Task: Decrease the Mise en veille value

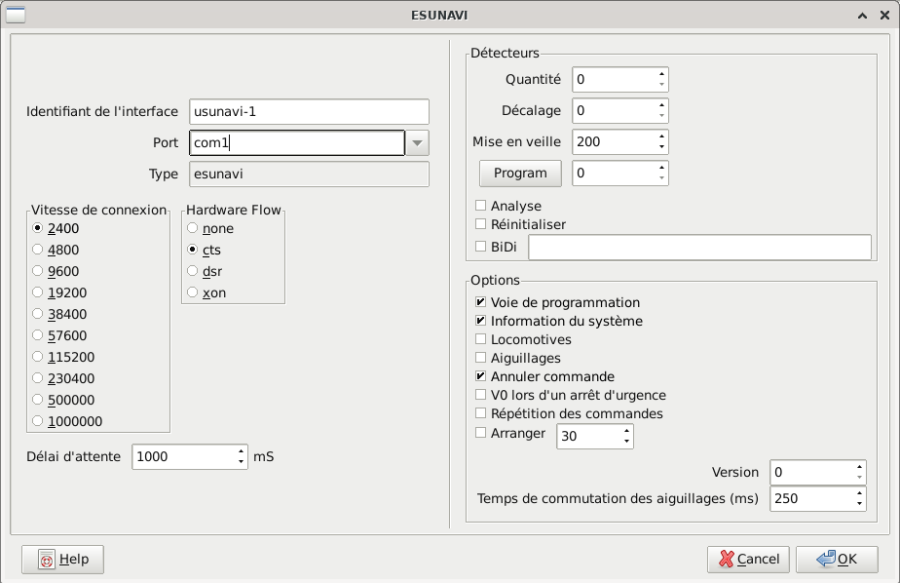Action: (x=663, y=147)
